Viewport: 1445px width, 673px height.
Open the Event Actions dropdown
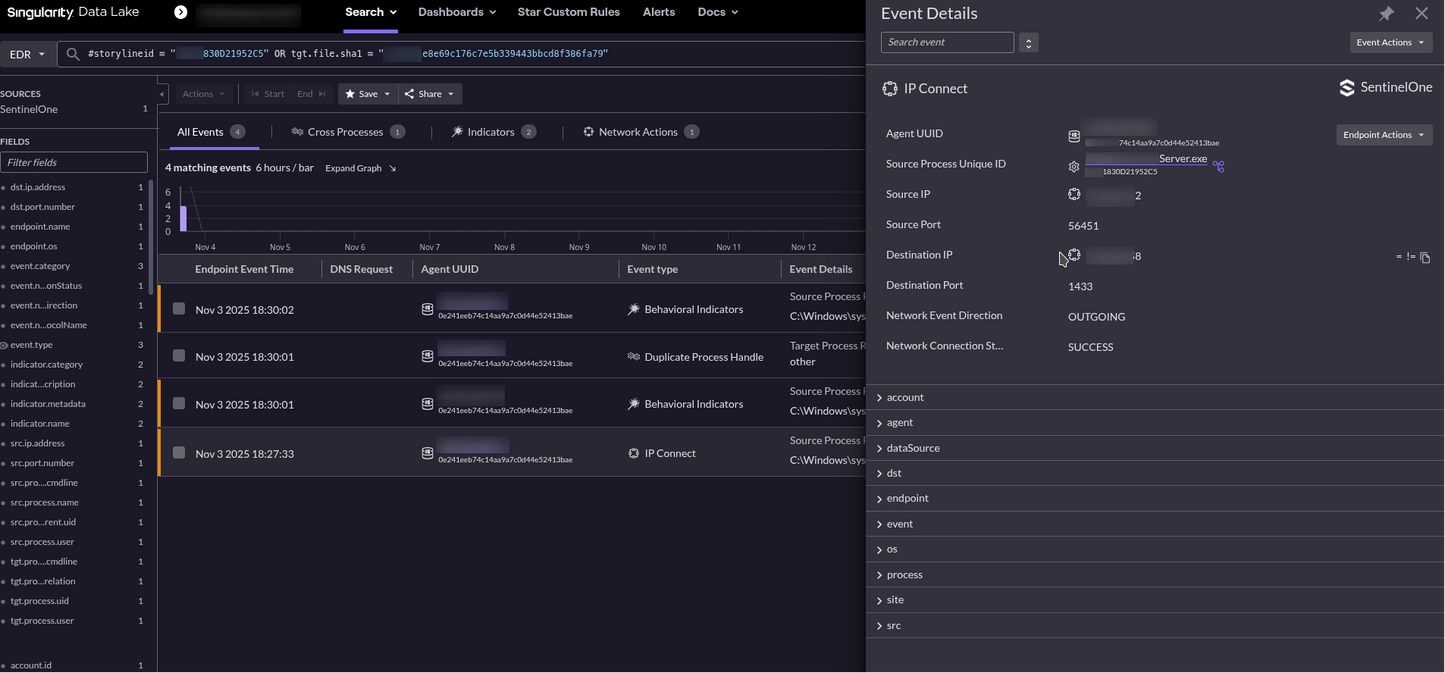click(1392, 42)
